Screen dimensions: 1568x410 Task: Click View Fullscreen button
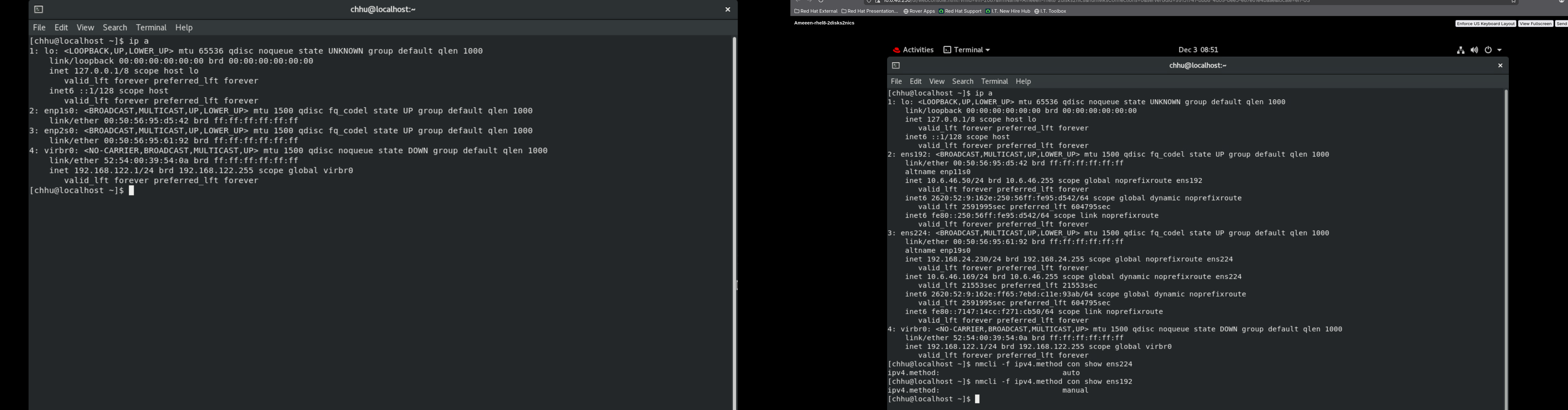point(1535,24)
